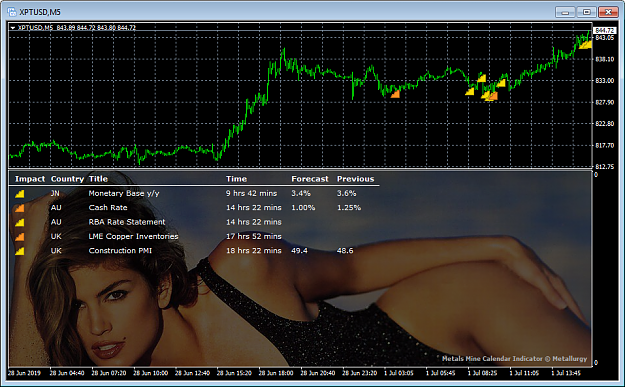
Task: Click the current price label 844.72
Action: coord(605,30)
